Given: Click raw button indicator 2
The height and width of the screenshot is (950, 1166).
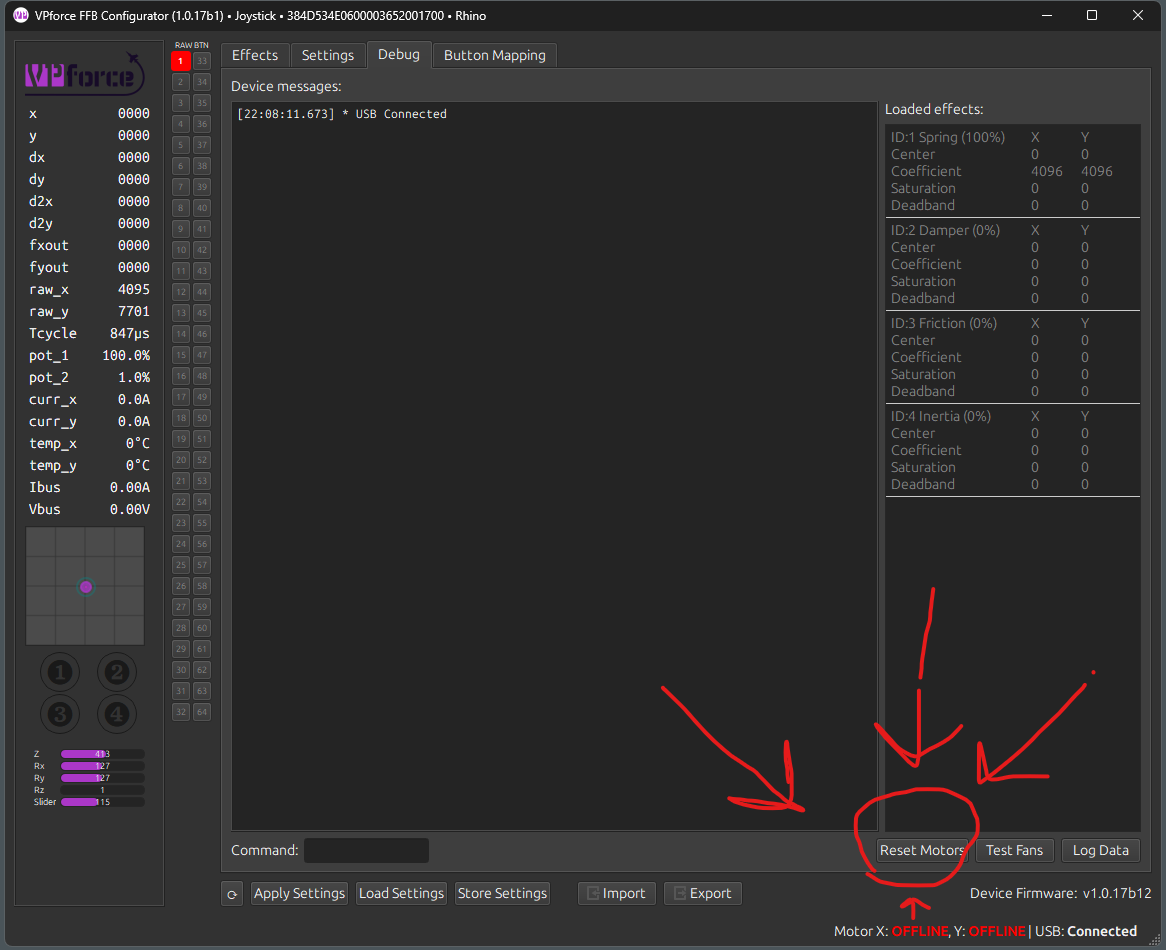Looking at the screenshot, I should [x=181, y=82].
